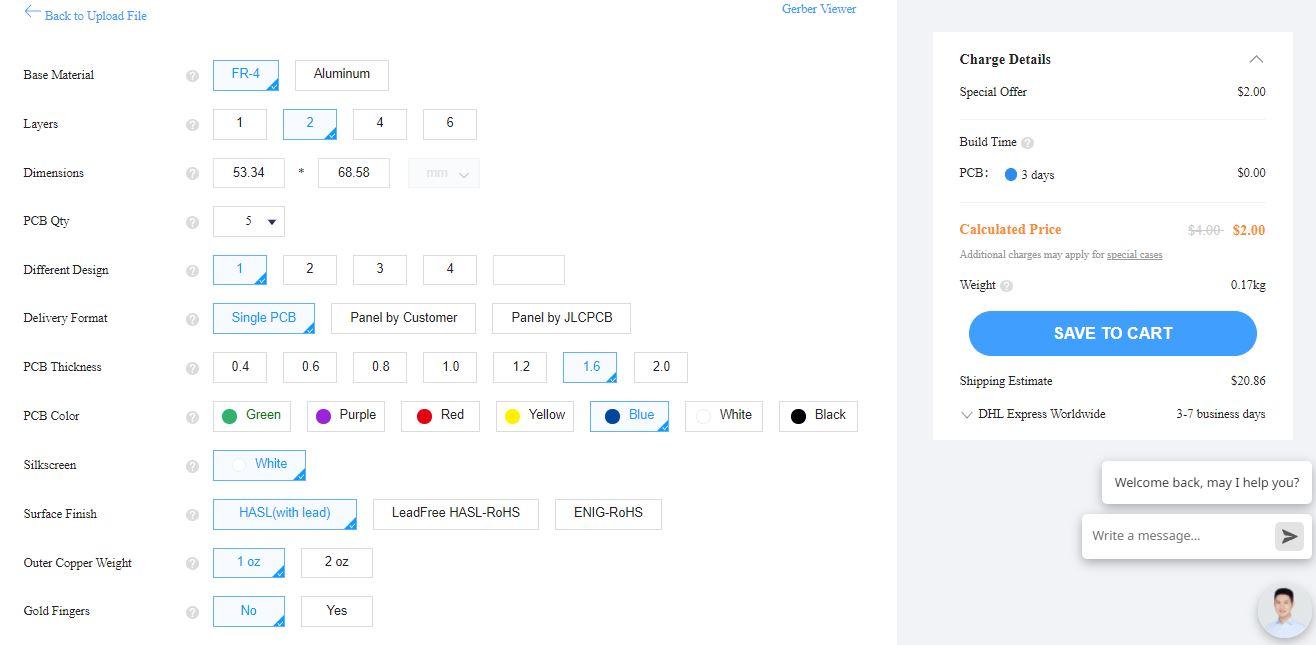The height and width of the screenshot is (645, 1316).
Task: Select Single PCB delivery format
Action: click(x=263, y=318)
